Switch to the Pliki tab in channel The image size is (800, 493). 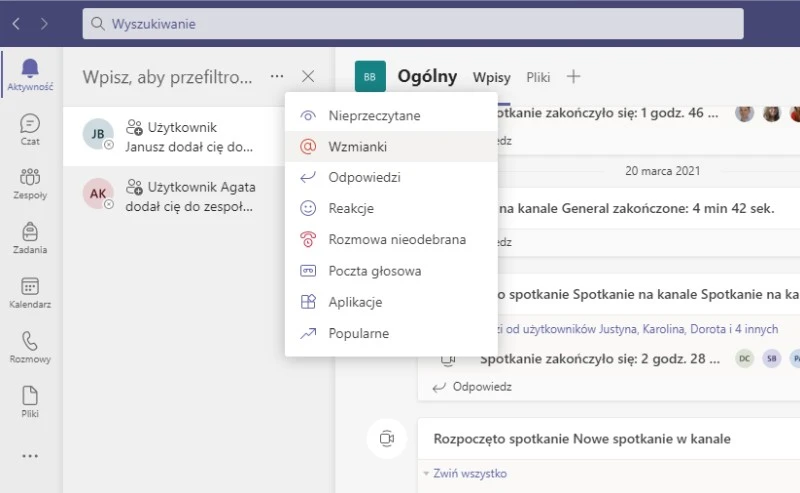[538, 77]
